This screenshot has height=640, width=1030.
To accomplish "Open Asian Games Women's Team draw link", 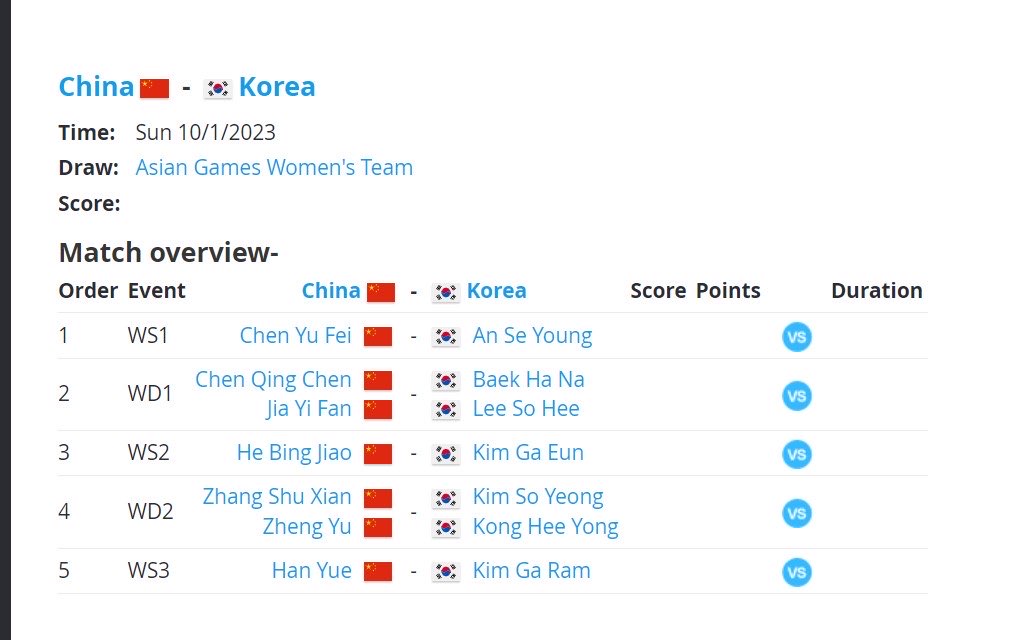I will (274, 168).
